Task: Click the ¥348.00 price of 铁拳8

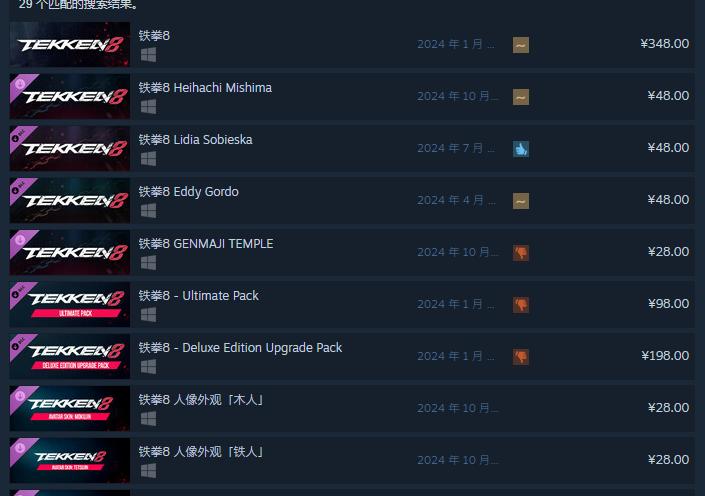Action: [665, 44]
